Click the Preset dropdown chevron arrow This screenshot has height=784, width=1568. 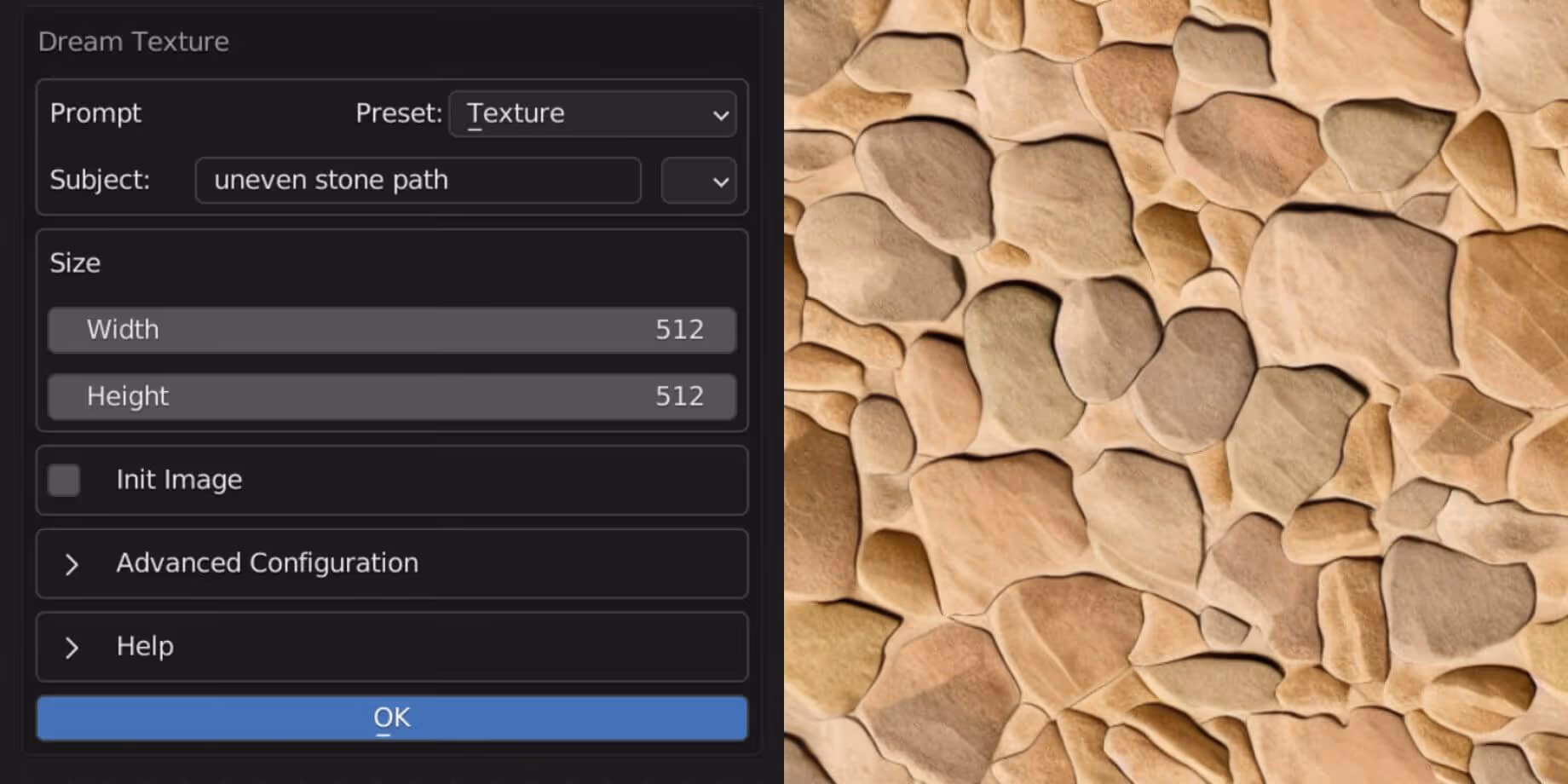(x=720, y=114)
